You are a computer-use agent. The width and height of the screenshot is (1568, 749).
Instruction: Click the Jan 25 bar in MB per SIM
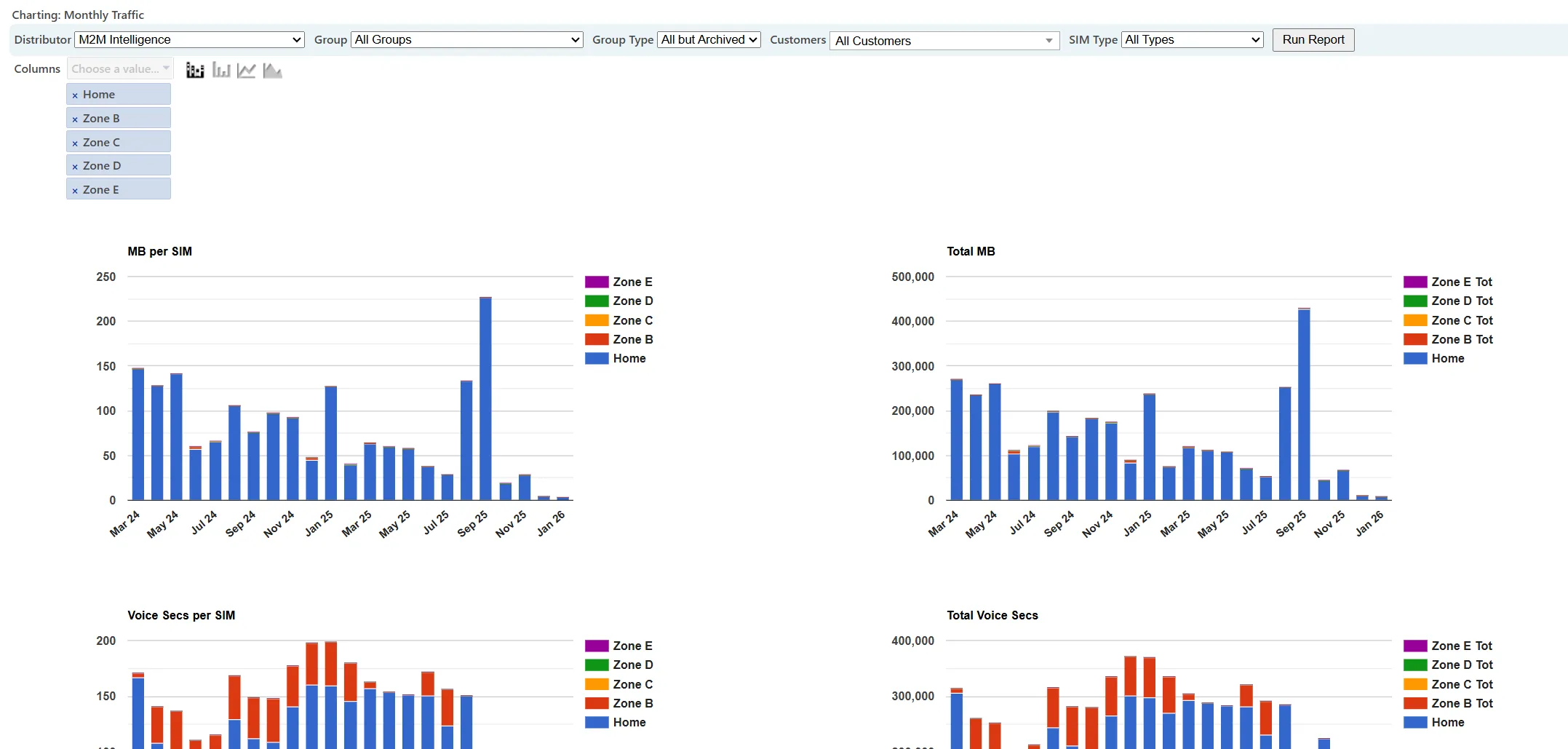331,443
